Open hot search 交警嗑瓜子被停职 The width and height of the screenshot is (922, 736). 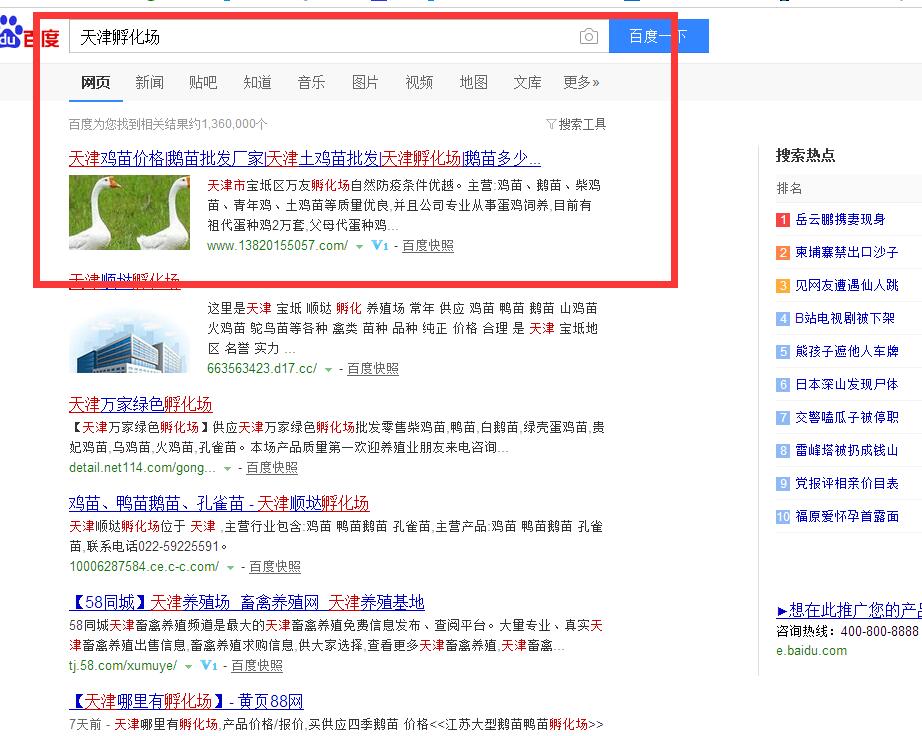pyautogui.click(x=847, y=417)
